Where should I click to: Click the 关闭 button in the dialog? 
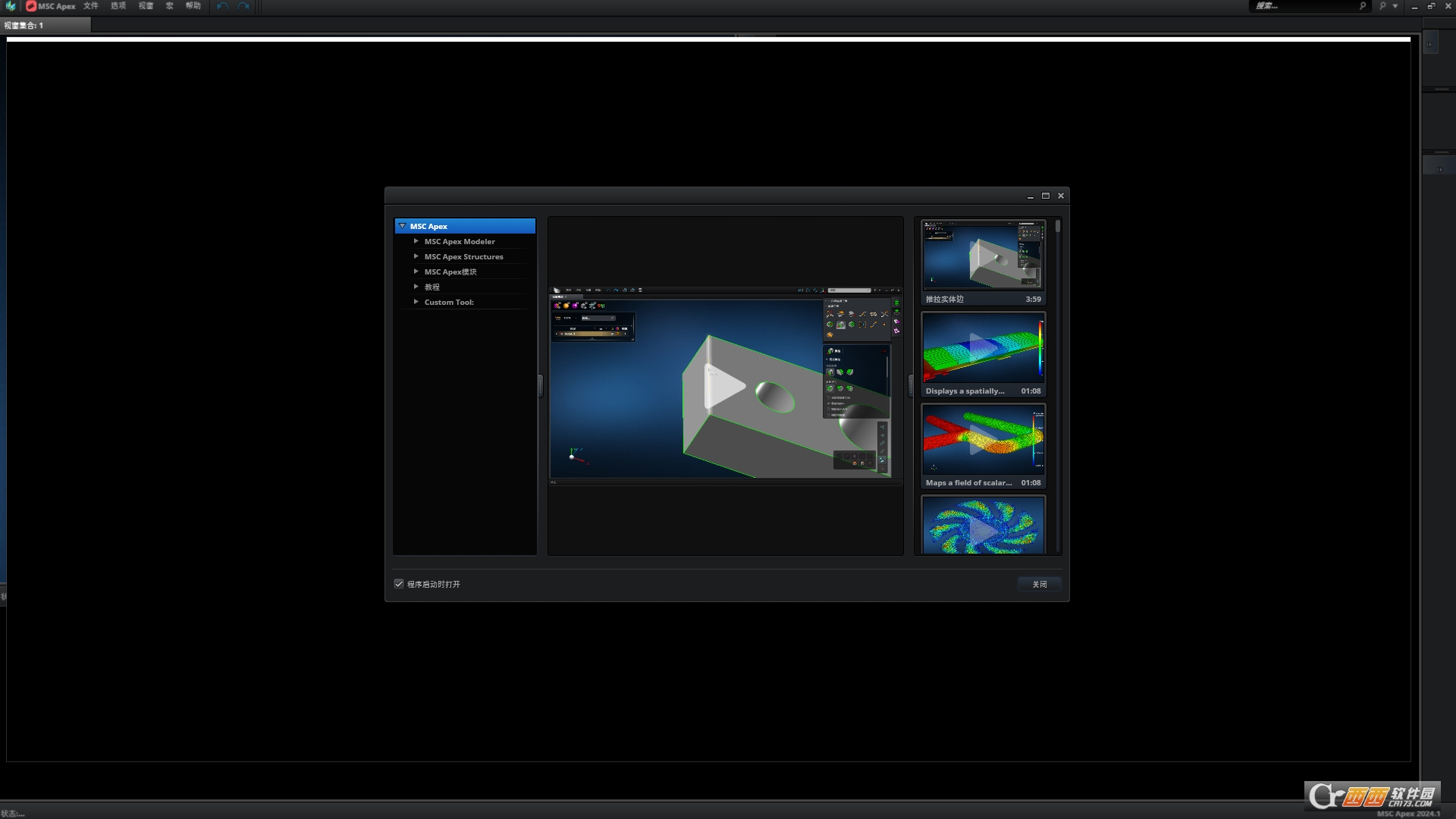point(1039,584)
